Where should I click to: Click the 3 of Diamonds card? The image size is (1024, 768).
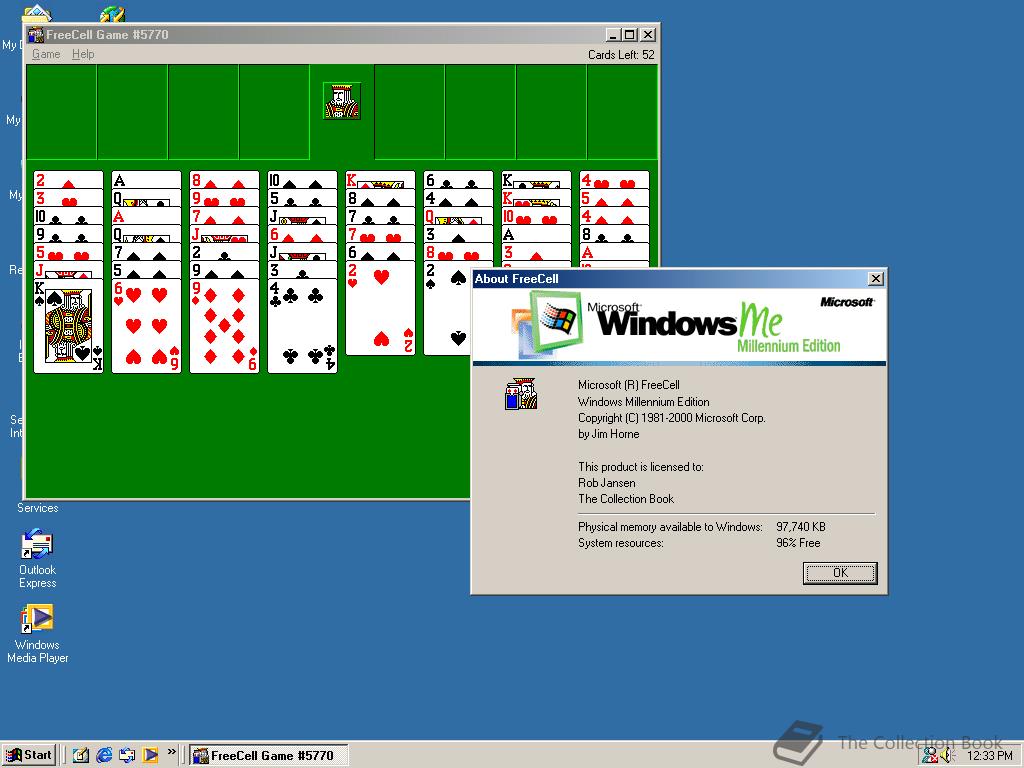[x=536, y=252]
